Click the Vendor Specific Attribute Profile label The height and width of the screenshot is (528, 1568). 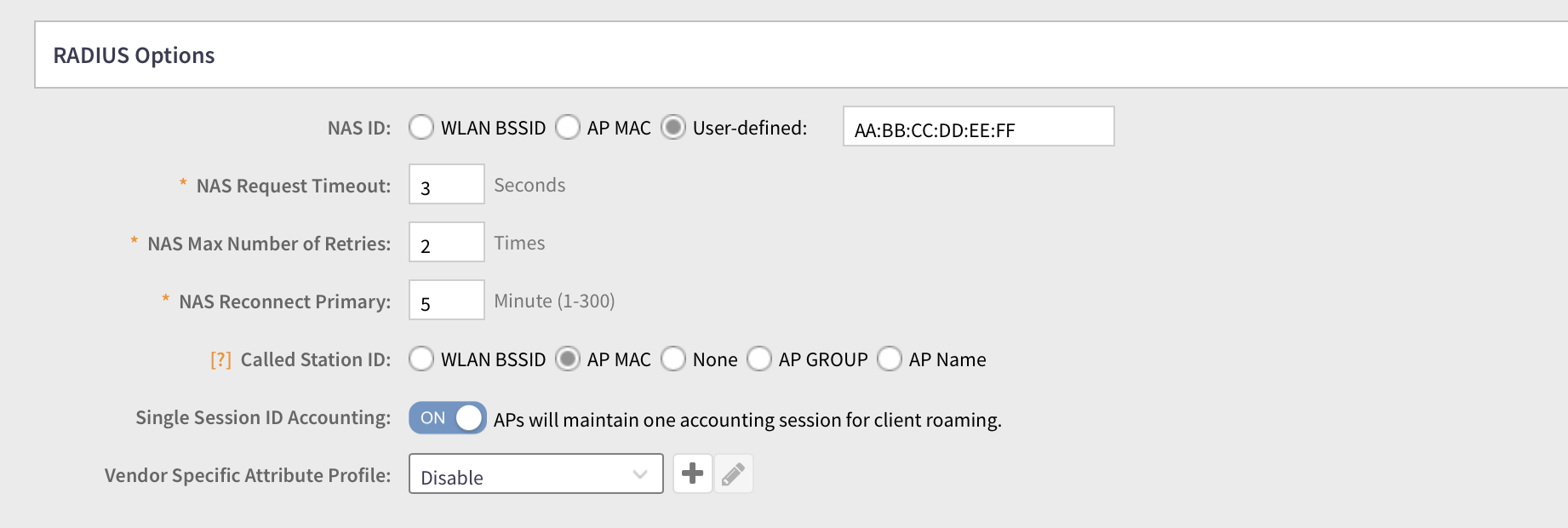tap(248, 475)
